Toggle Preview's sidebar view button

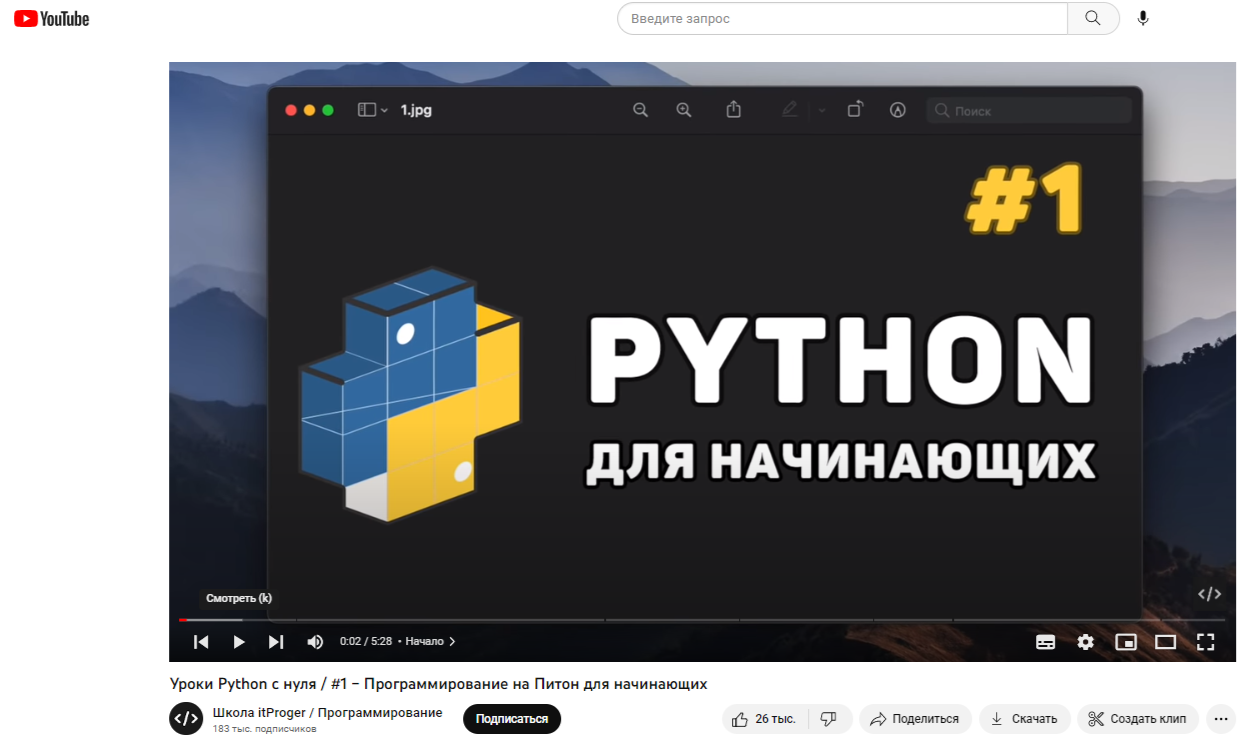point(366,110)
